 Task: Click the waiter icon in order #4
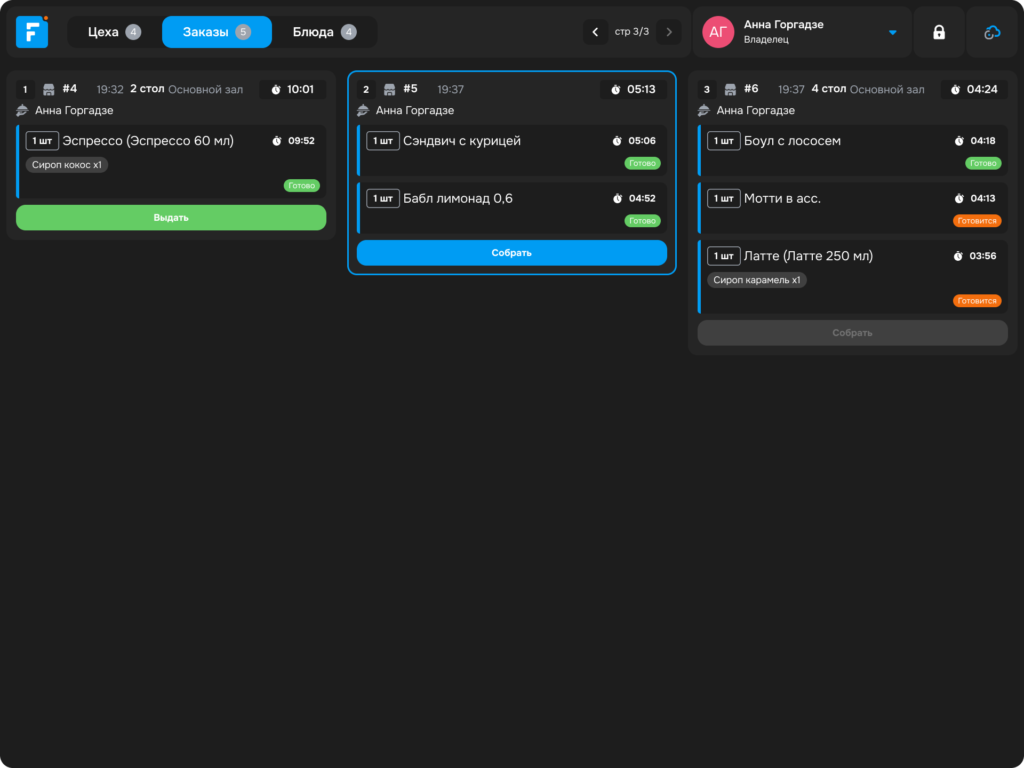pos(23,110)
